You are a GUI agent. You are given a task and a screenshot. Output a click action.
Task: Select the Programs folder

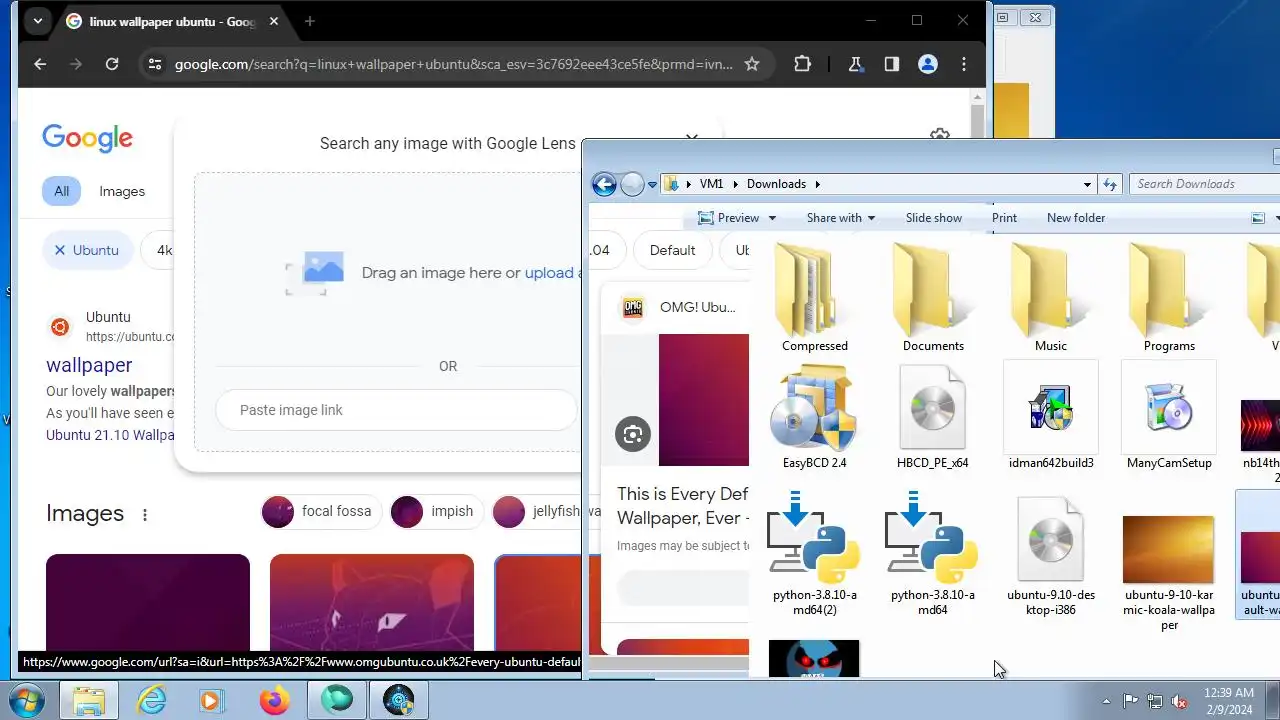1169,298
